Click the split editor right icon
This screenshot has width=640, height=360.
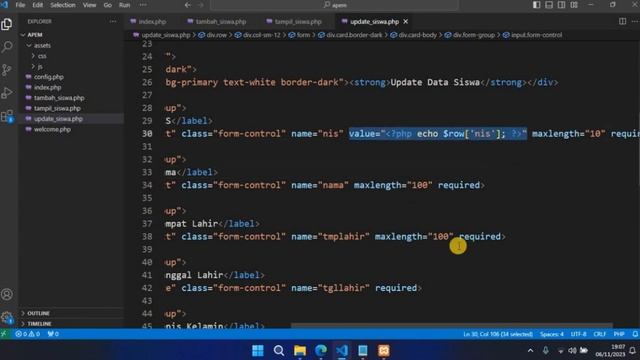[x=622, y=21]
